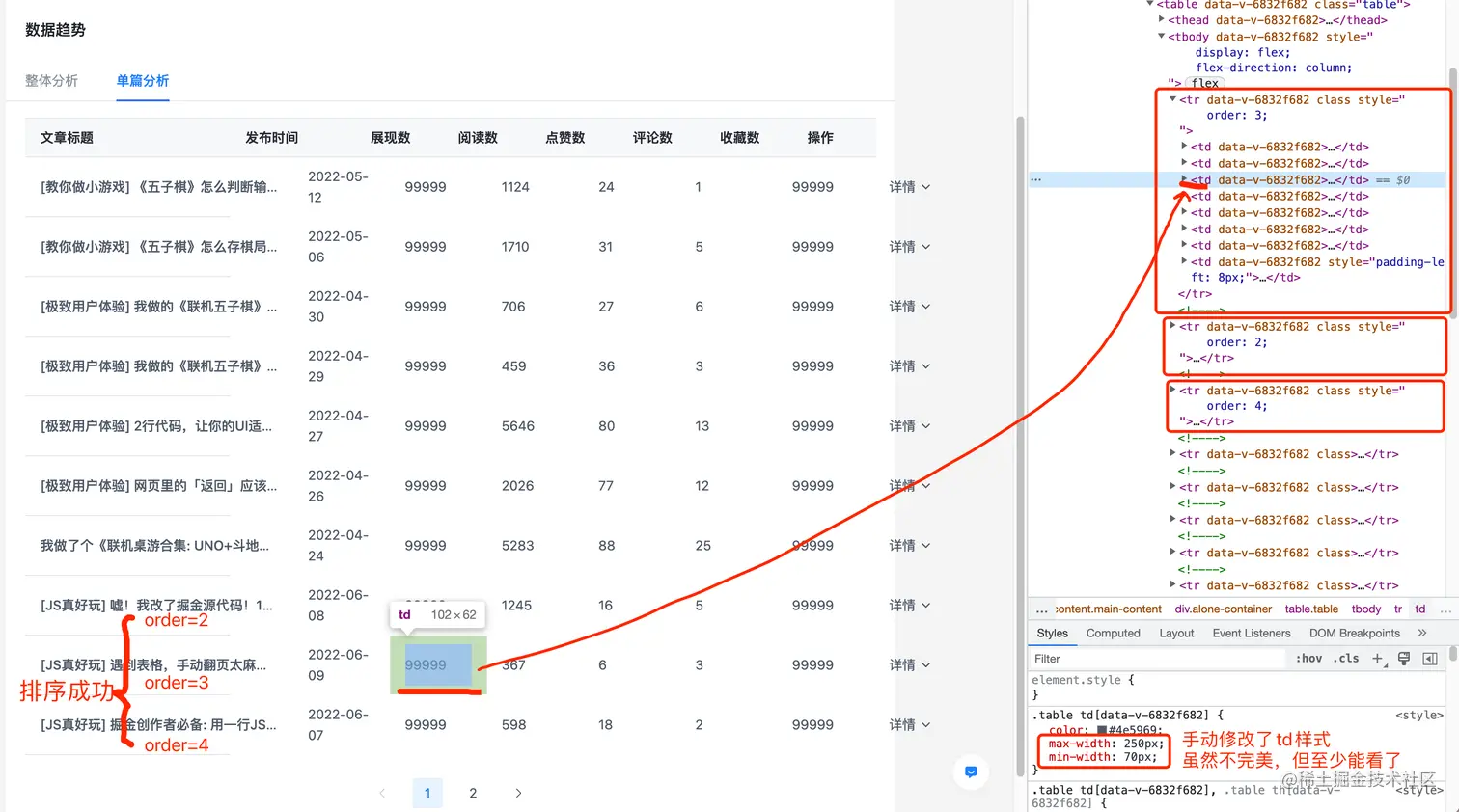Open the rendering emulation paintbrush icon
Screen dimensions: 1459x812
pos(1404,659)
